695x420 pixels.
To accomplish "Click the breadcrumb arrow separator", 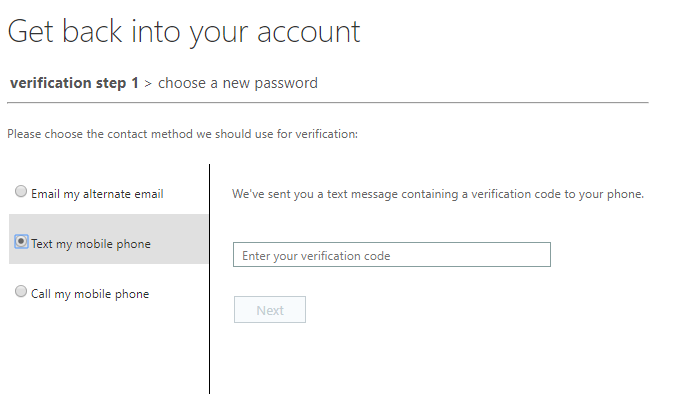I will (148, 84).
